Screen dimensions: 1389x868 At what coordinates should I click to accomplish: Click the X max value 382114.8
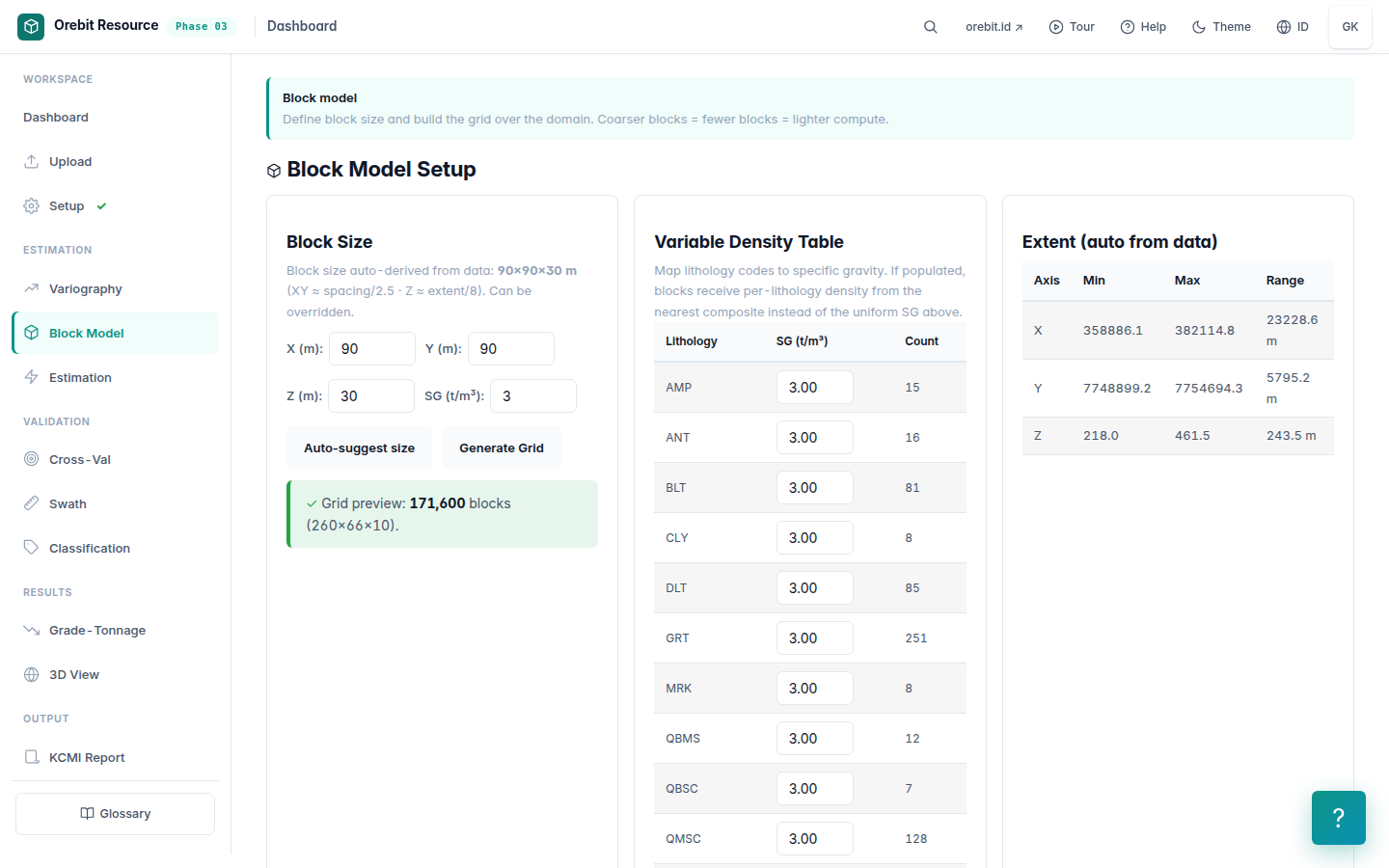pyautogui.click(x=1205, y=330)
